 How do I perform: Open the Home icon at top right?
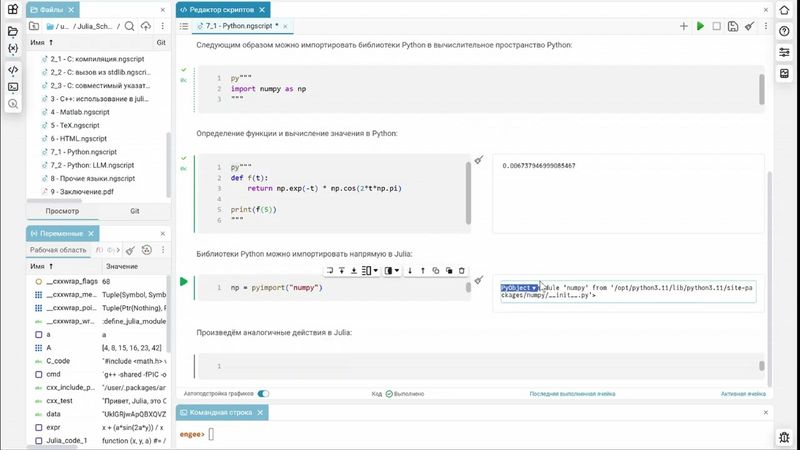tap(784, 9)
